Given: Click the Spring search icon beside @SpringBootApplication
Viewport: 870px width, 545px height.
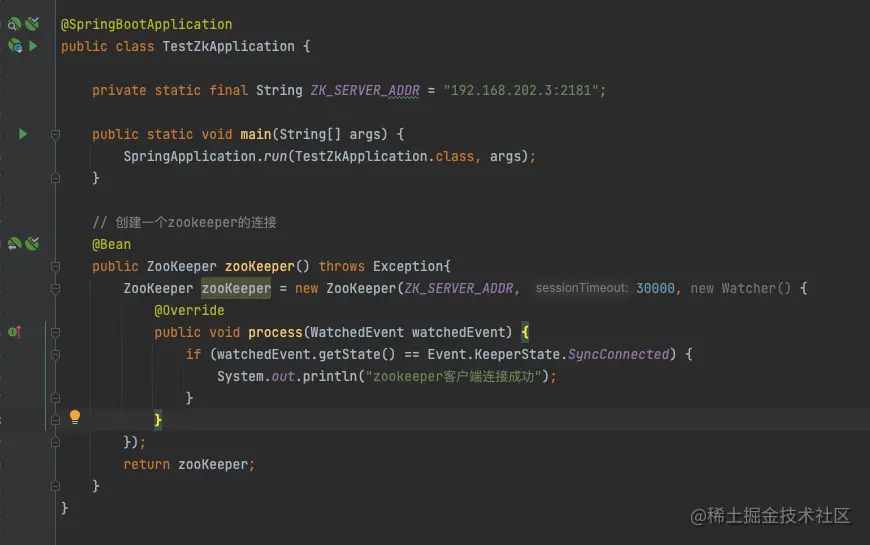Looking at the screenshot, I should [x=14, y=24].
